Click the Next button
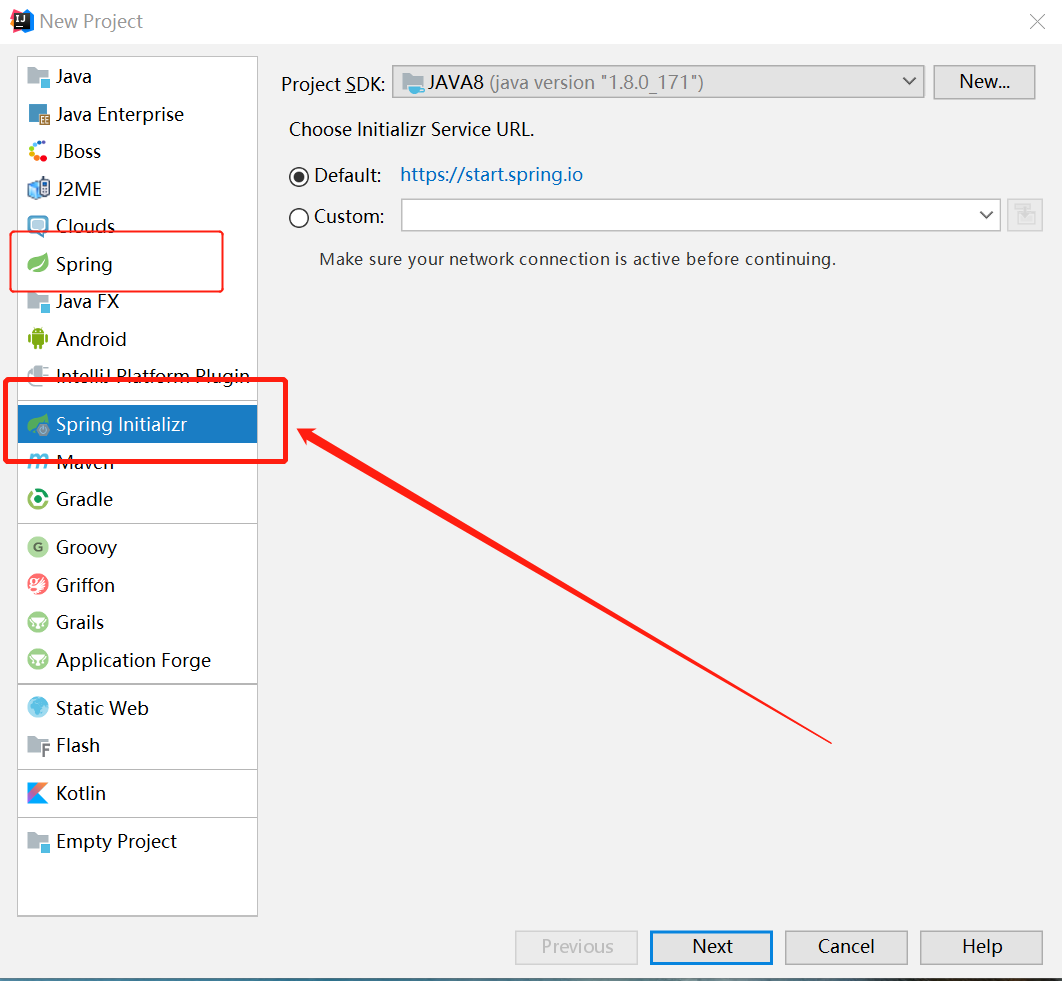 click(711, 946)
